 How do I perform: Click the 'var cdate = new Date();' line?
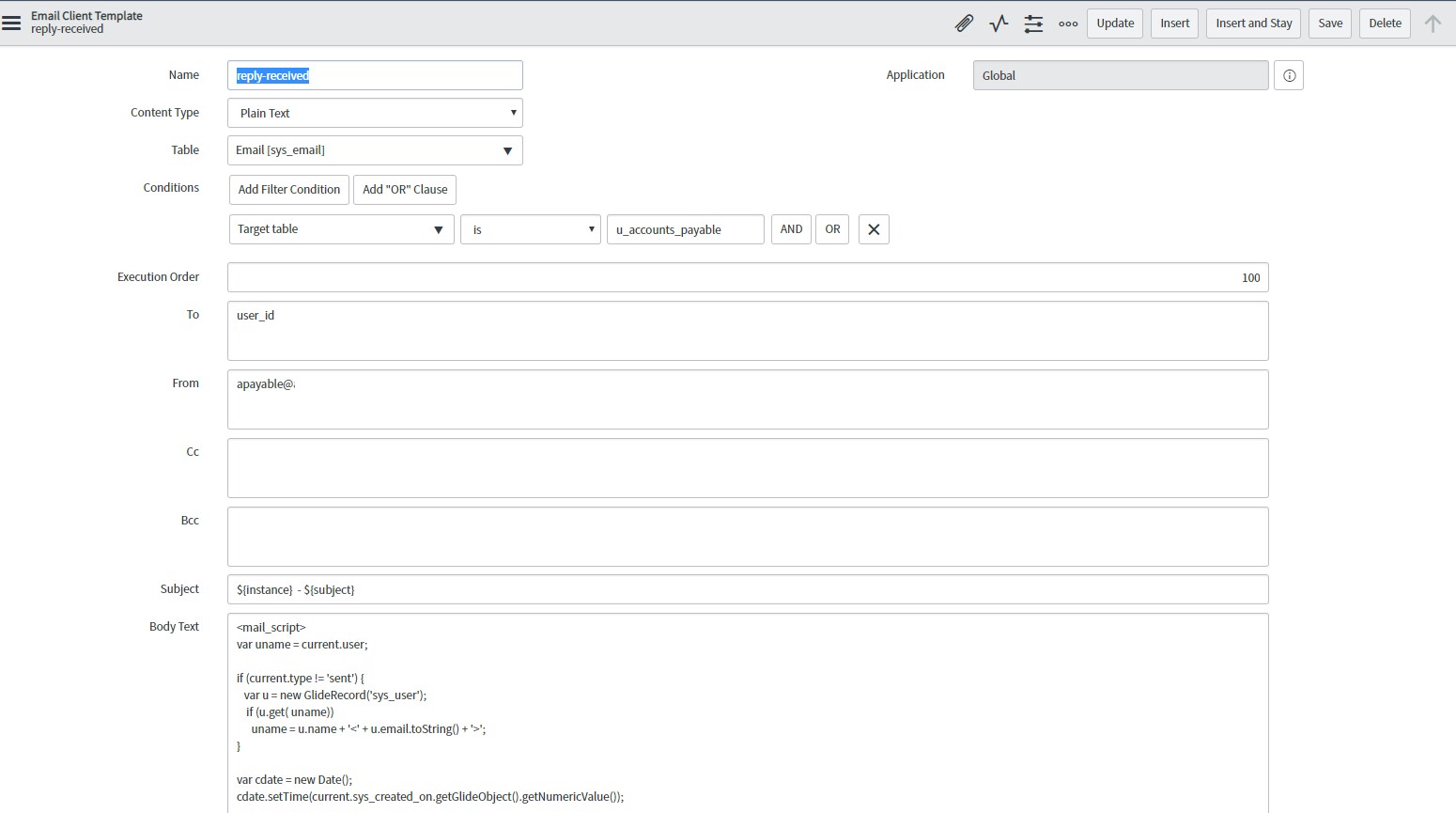pyautogui.click(x=294, y=780)
